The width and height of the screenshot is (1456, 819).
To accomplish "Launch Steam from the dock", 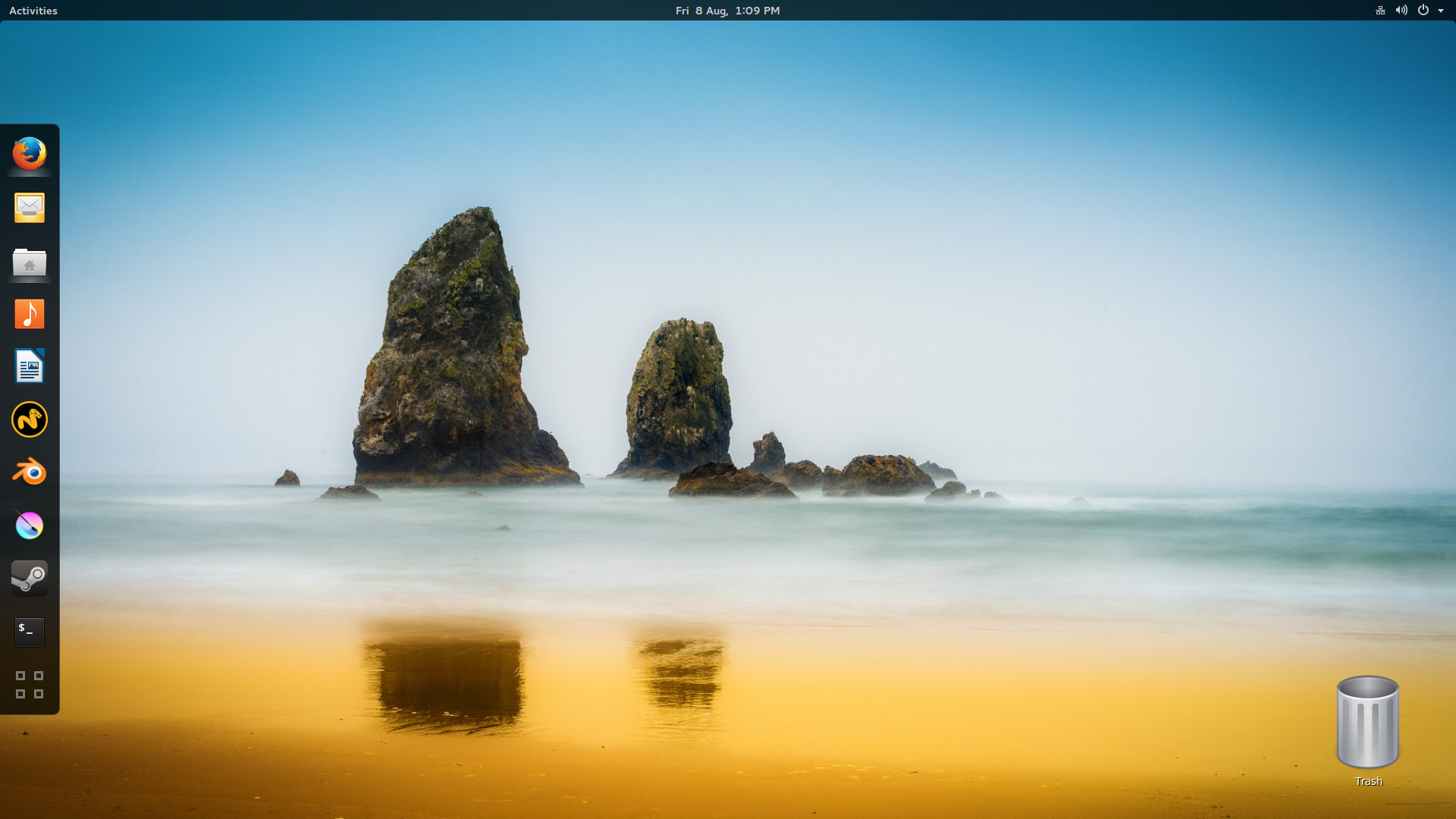I will [x=30, y=579].
